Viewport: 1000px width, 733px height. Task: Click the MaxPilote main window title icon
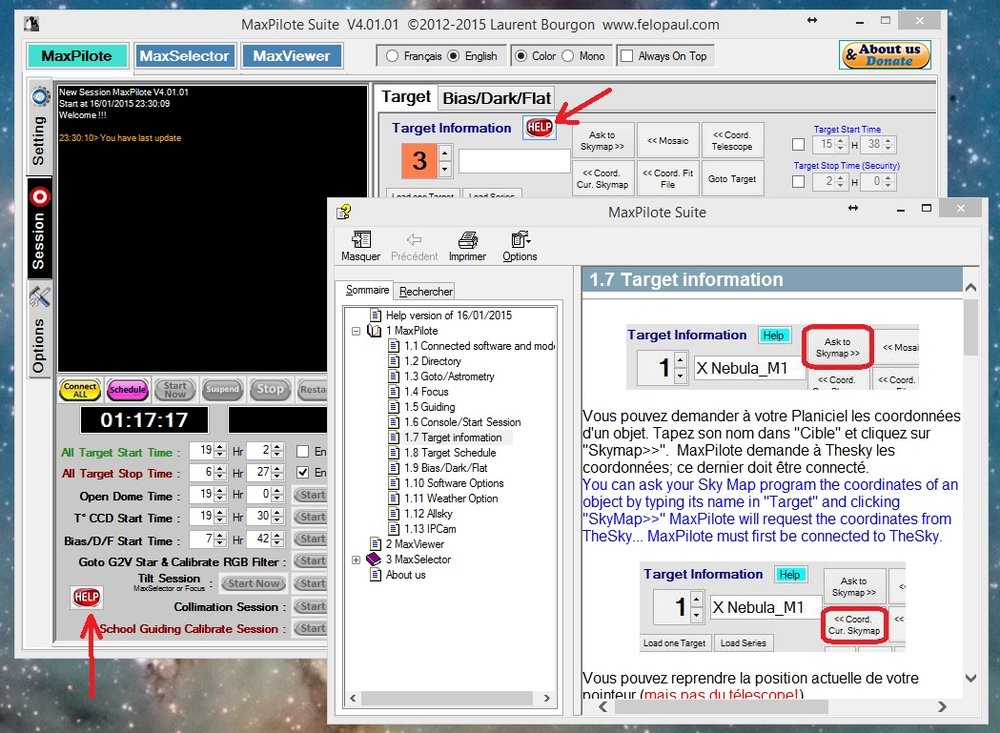(x=32, y=24)
